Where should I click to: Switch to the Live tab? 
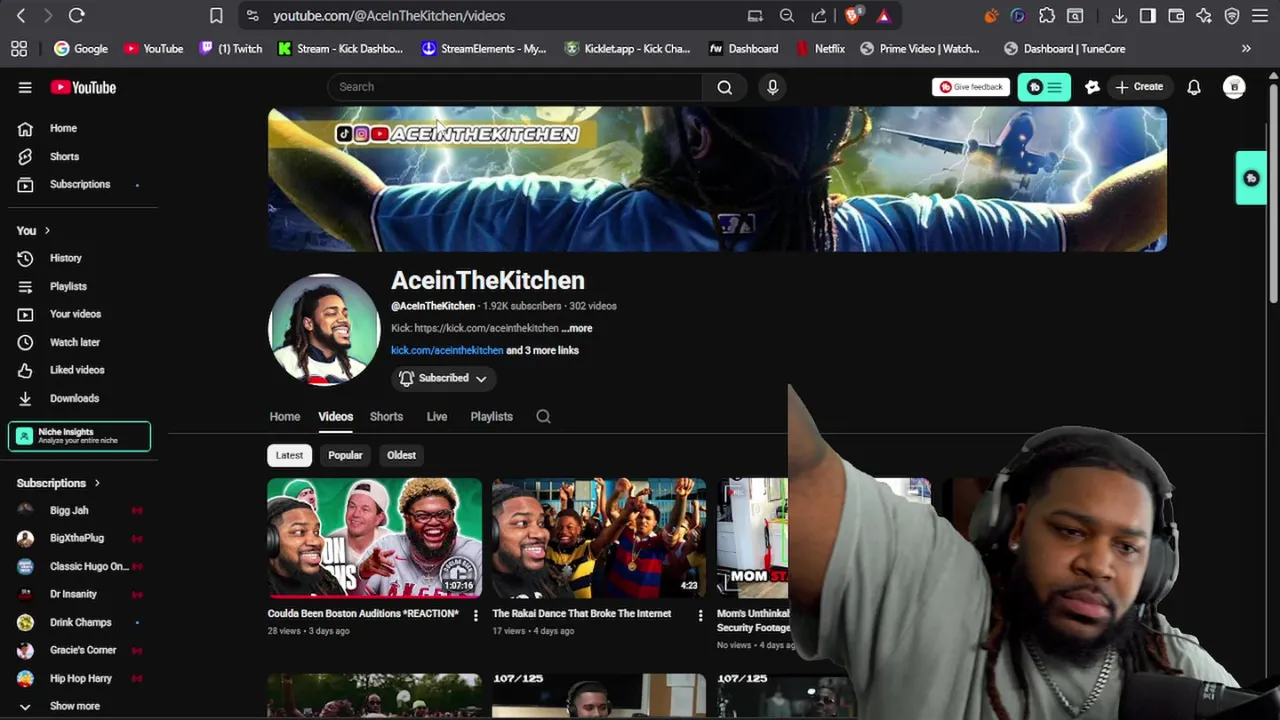(436, 416)
